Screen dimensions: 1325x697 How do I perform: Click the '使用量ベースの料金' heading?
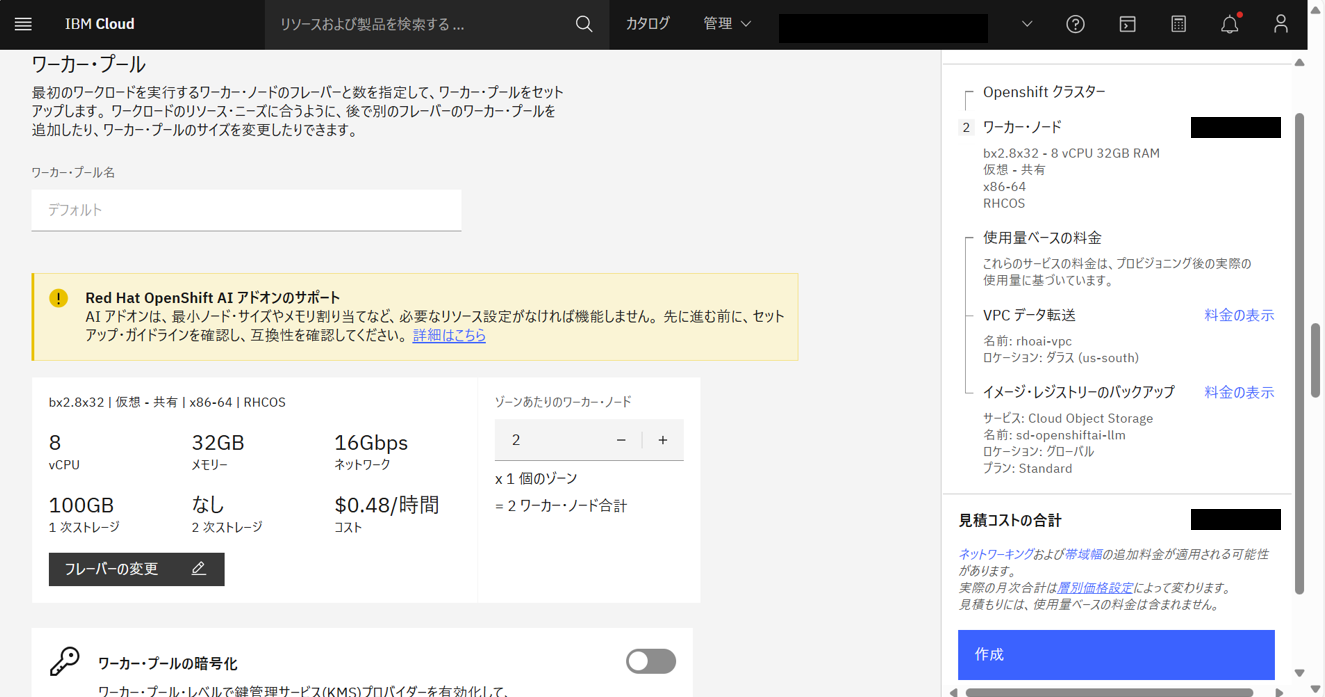click(1042, 238)
